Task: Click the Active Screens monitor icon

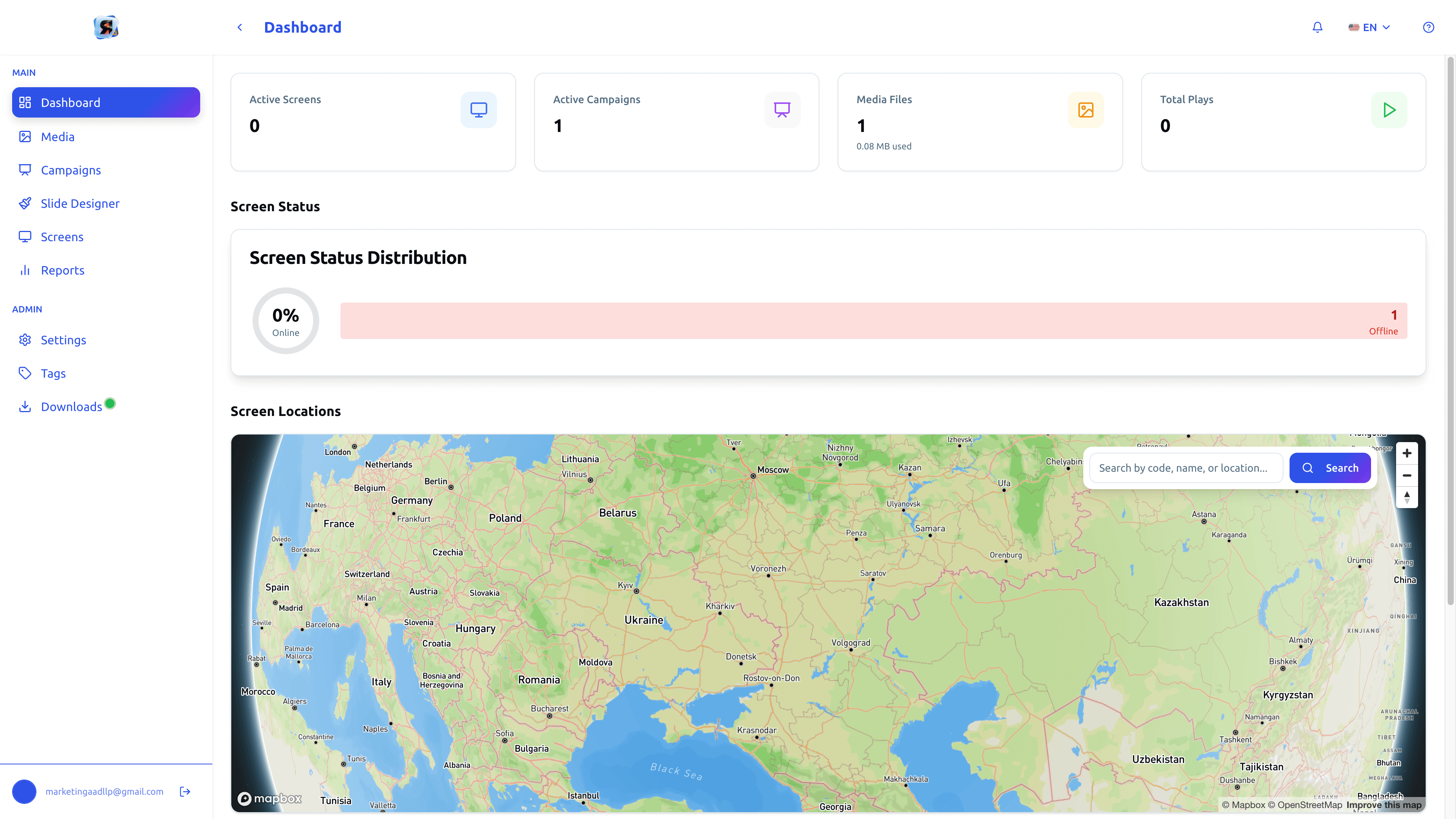Action: click(478, 110)
